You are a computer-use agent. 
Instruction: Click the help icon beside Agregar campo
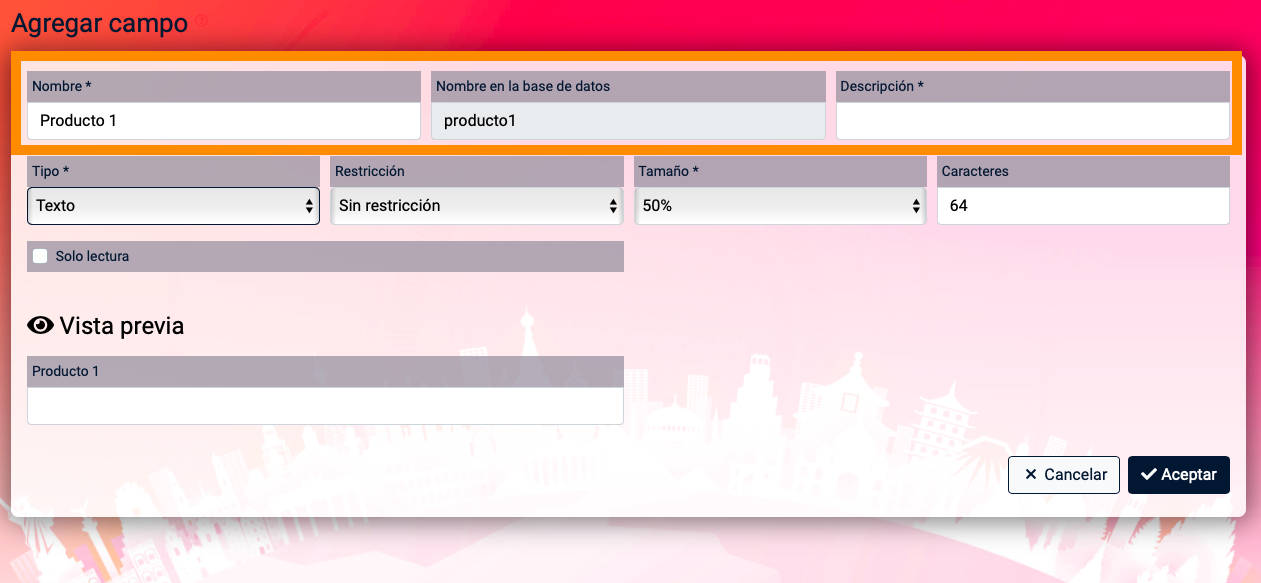pos(202,20)
